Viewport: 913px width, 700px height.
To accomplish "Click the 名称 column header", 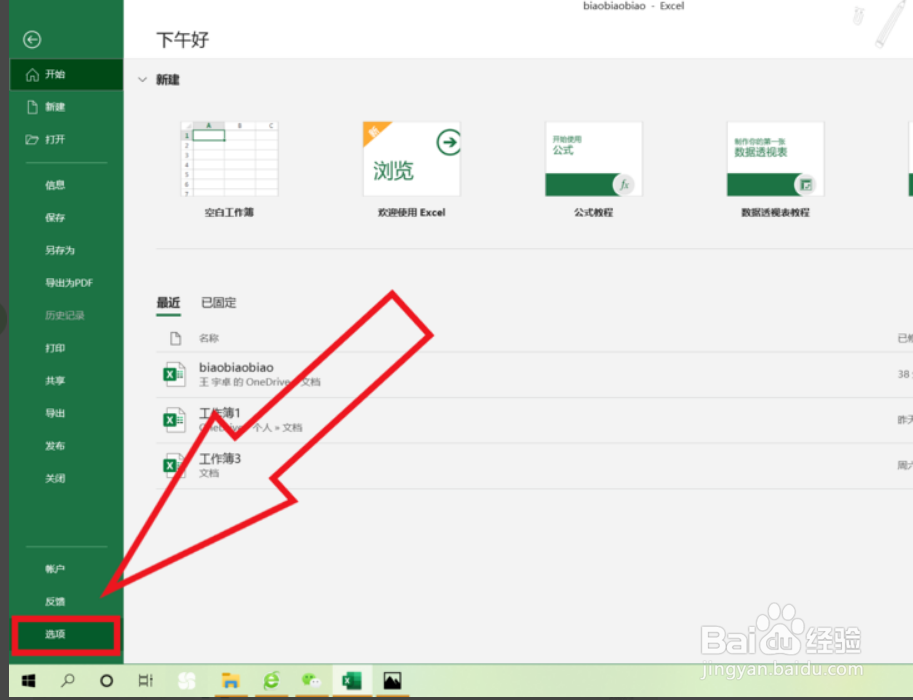I will (x=209, y=338).
